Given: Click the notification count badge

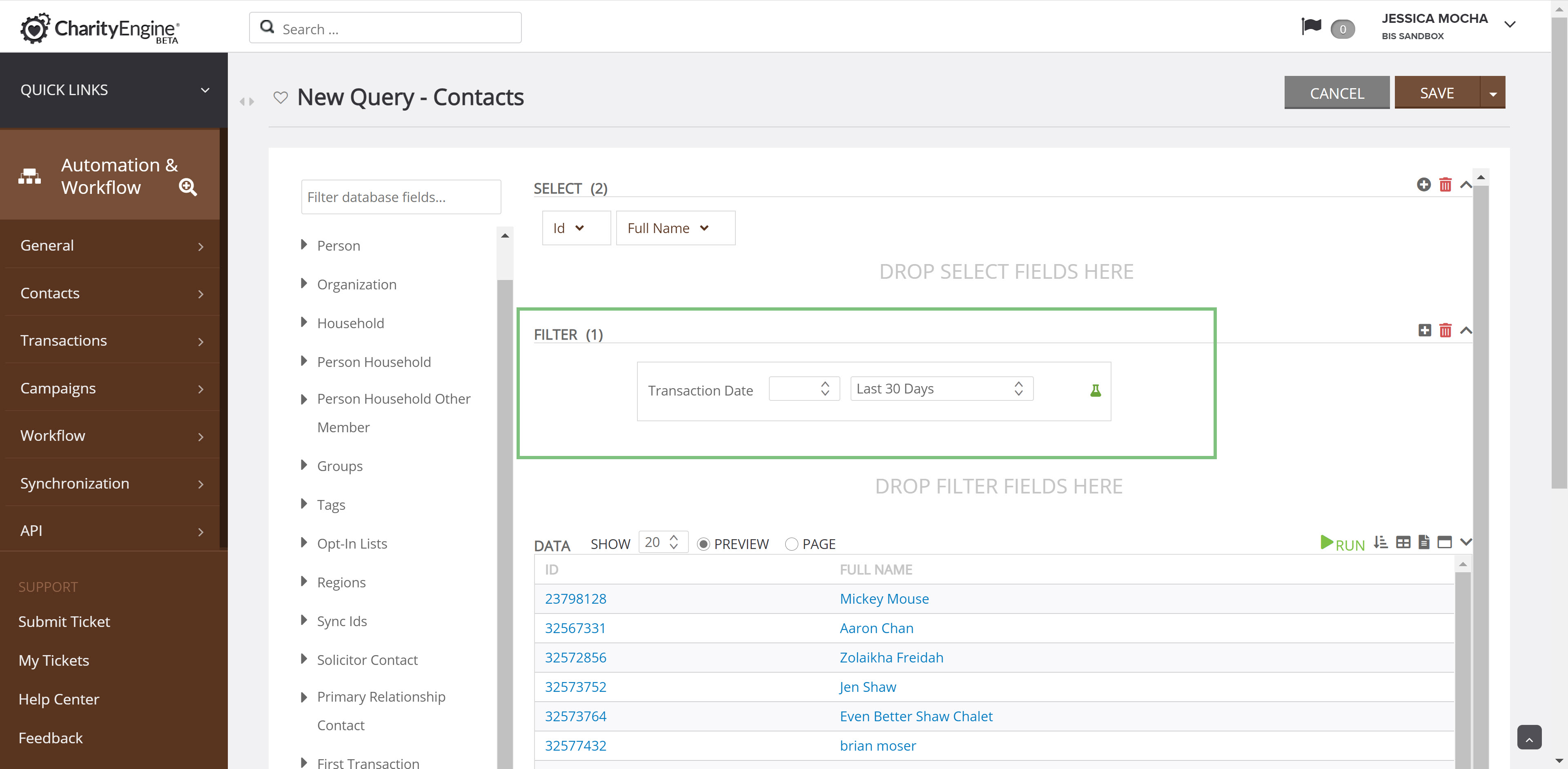Looking at the screenshot, I should 1342,29.
